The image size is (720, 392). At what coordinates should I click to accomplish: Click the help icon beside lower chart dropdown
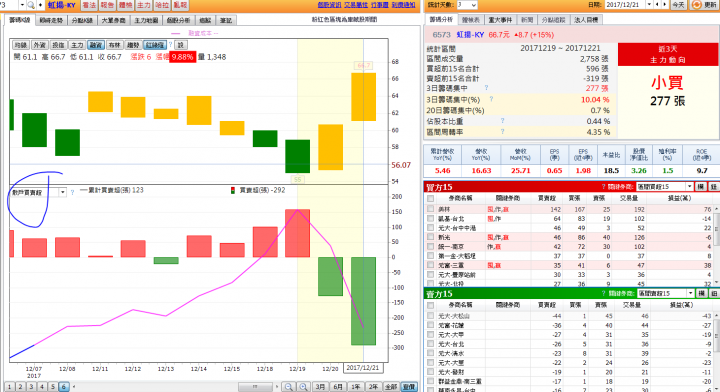72,192
